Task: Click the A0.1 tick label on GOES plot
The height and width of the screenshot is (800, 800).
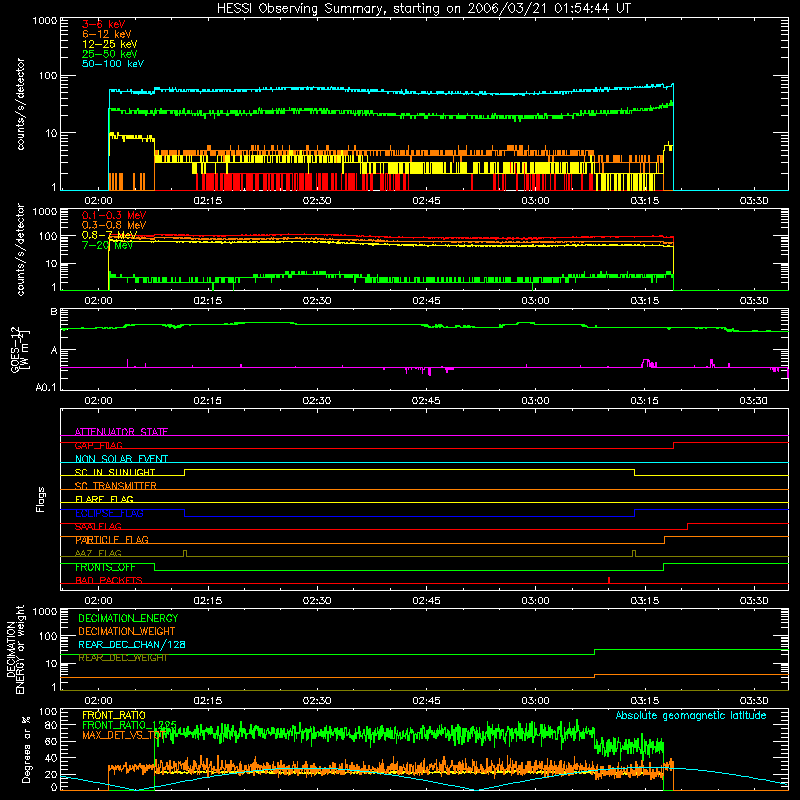Action: [x=46, y=387]
